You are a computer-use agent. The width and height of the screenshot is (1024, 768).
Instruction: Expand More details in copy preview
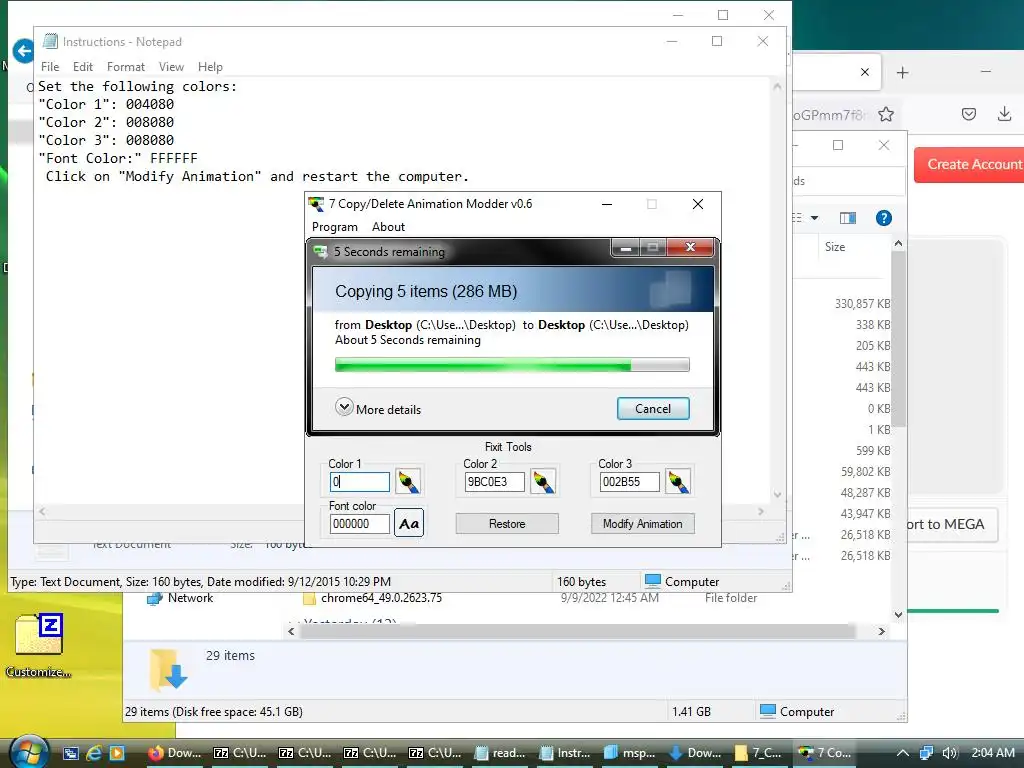[x=378, y=409]
